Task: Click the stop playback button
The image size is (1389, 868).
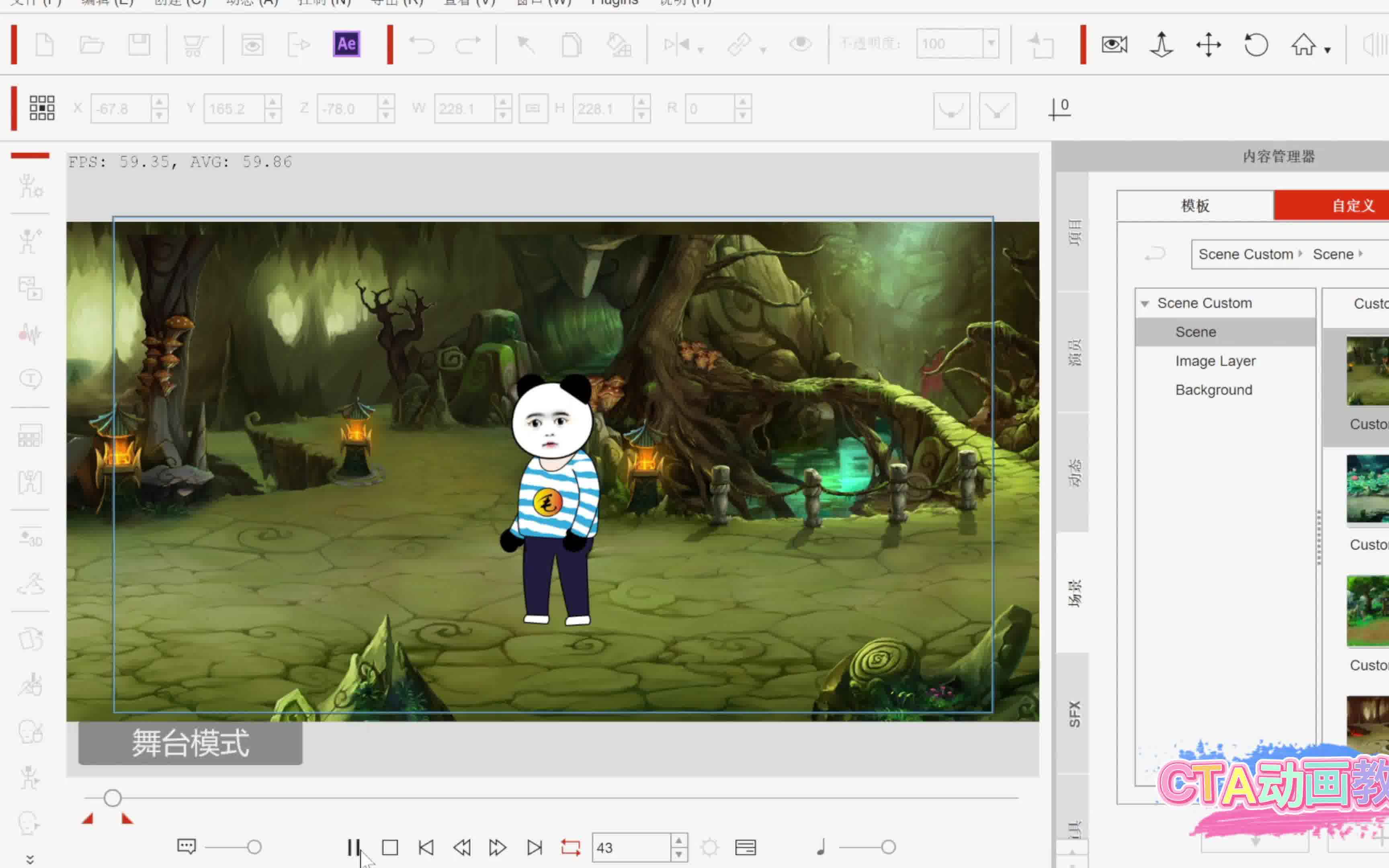Action: click(x=390, y=848)
